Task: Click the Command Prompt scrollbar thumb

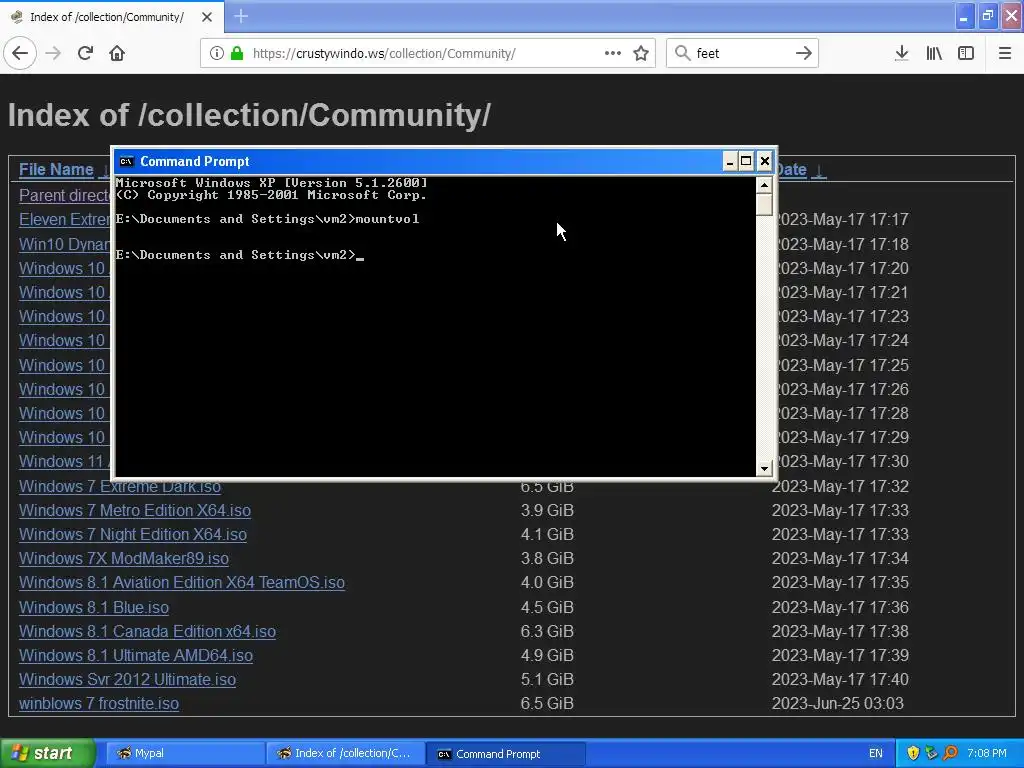Action: click(x=764, y=204)
